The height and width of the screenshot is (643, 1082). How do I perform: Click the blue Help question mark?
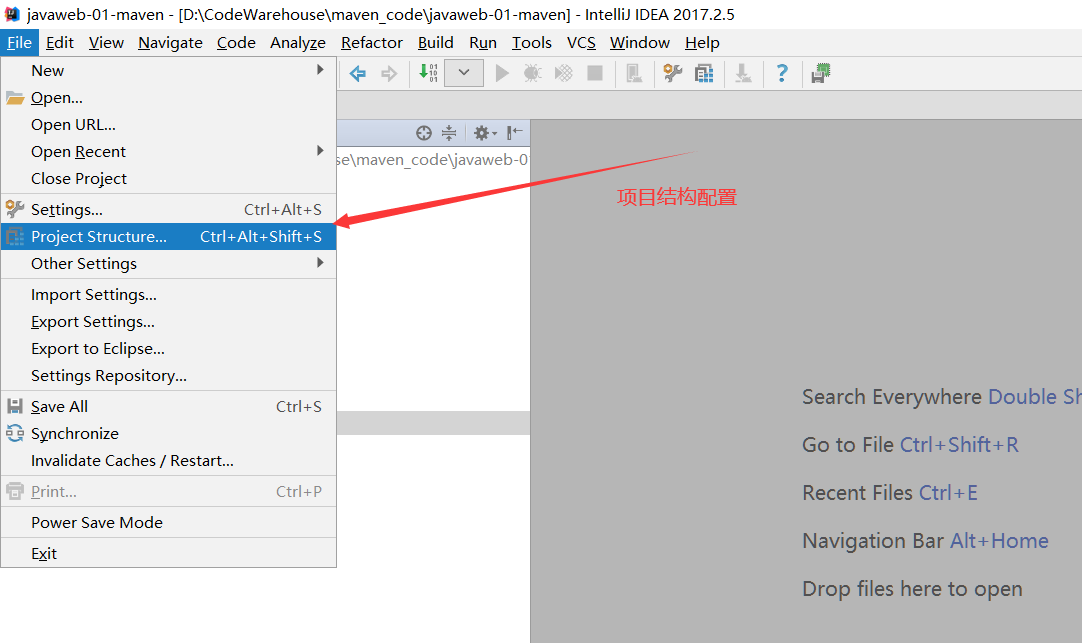[x=782, y=73]
